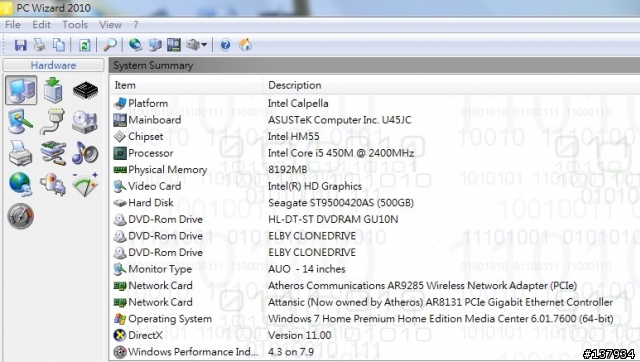640x362 pixels.
Task: Click the magnifier Search toolbar icon
Action: (x=110, y=45)
